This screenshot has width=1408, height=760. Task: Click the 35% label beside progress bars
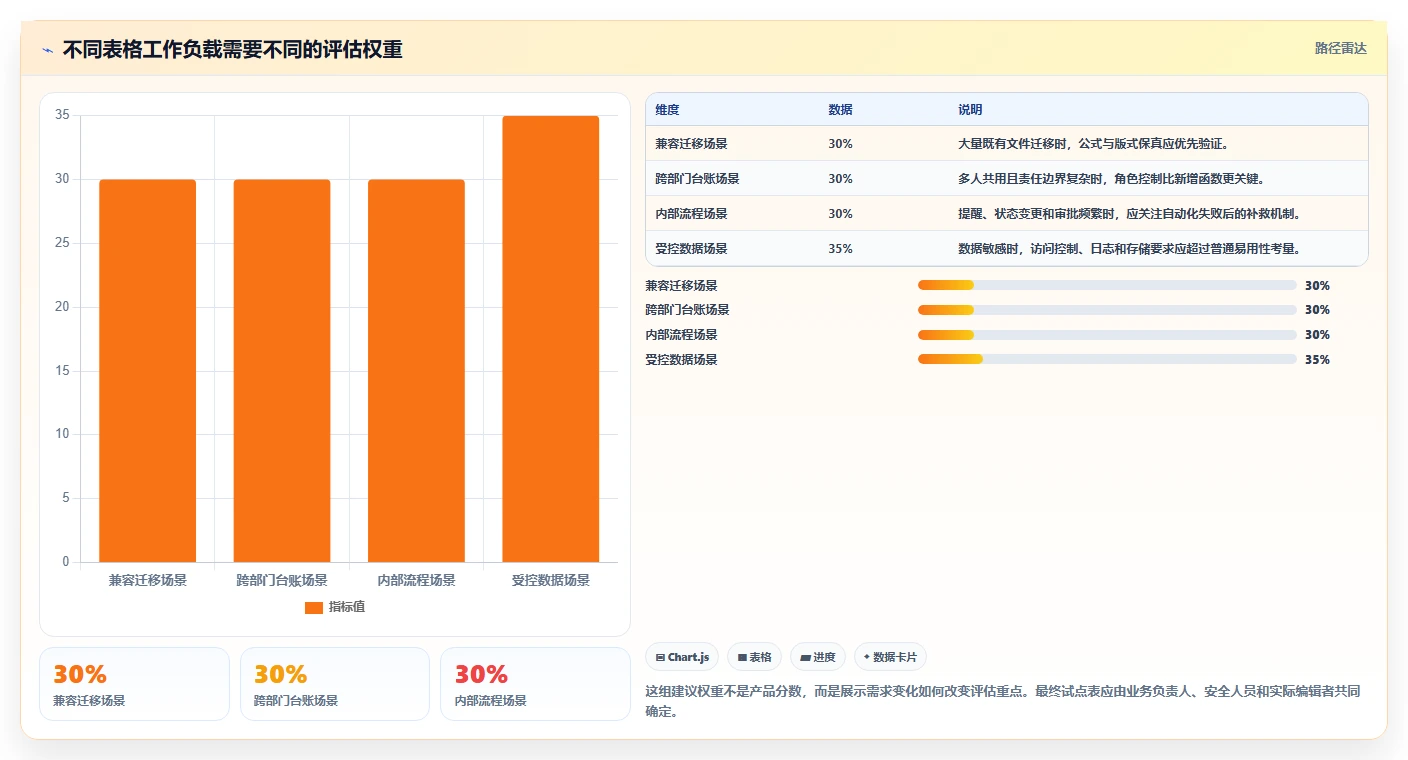pos(1317,360)
